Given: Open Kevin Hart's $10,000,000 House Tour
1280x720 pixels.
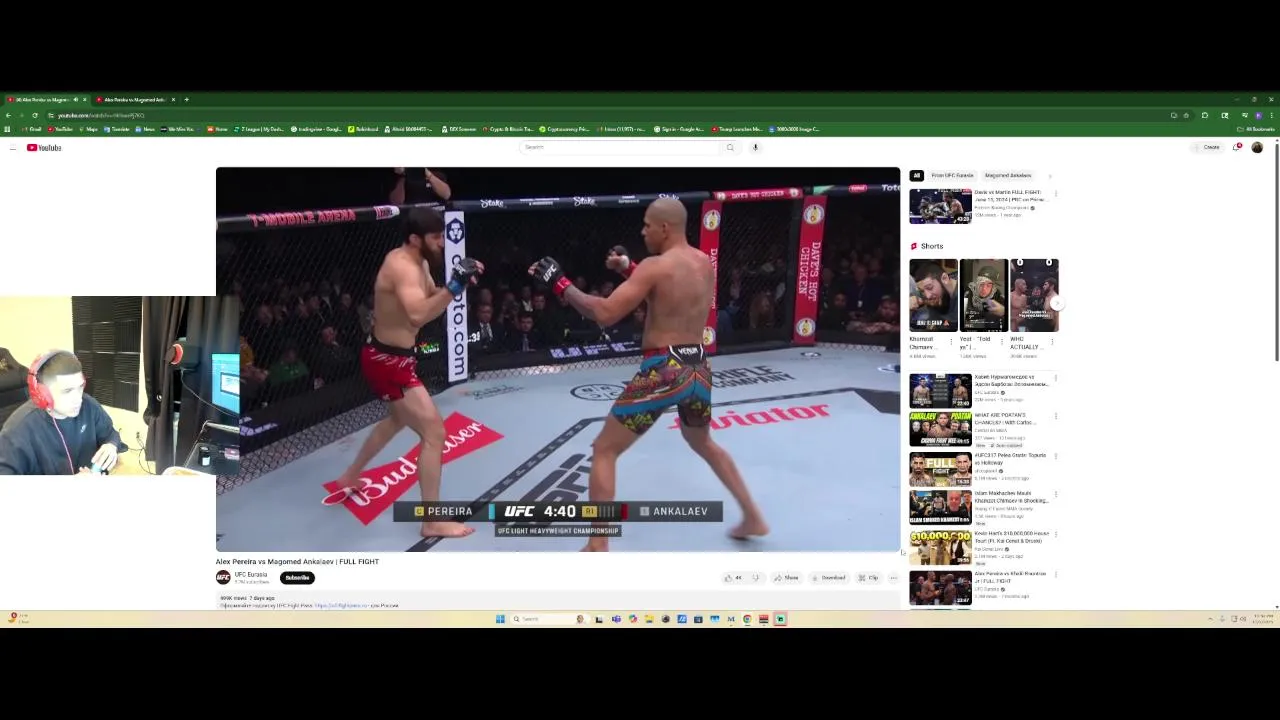Looking at the screenshot, I should point(940,548).
